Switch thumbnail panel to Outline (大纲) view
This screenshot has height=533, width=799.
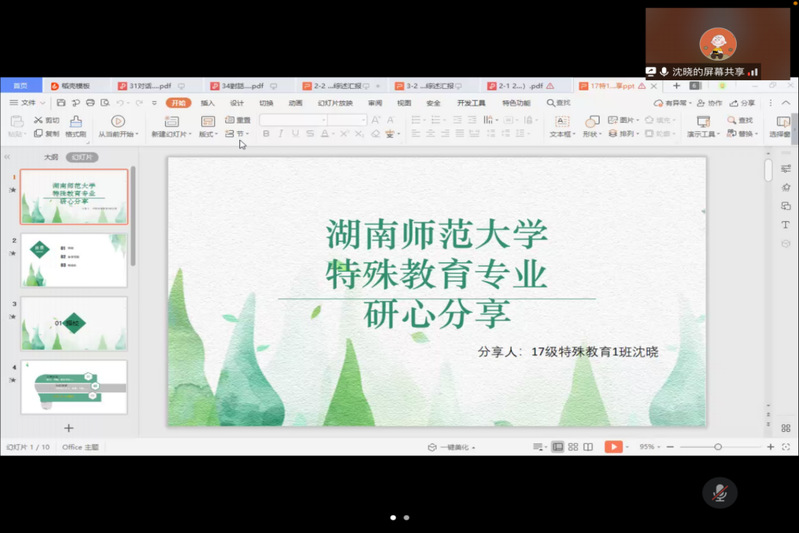point(51,157)
